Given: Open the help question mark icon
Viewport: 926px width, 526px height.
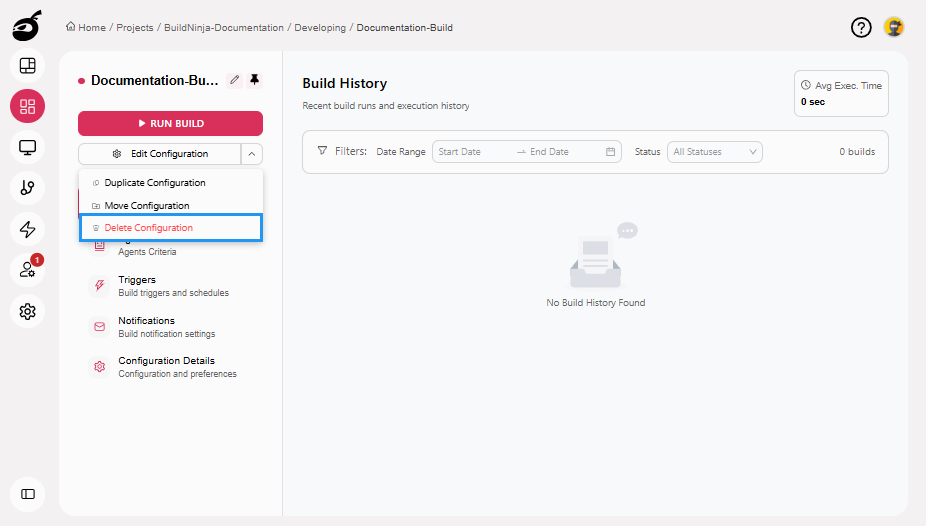Looking at the screenshot, I should [x=861, y=27].
